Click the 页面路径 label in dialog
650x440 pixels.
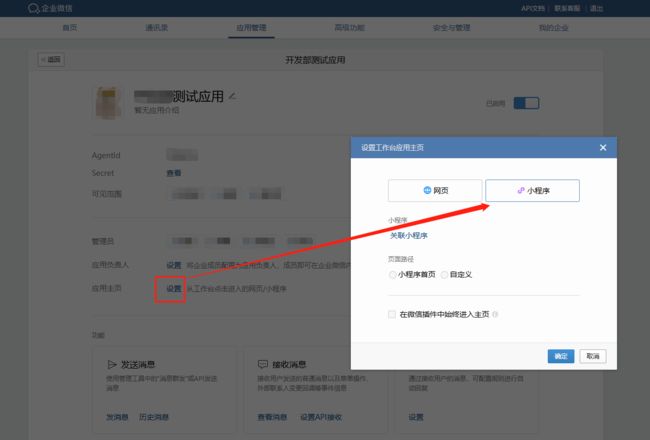tap(400, 259)
